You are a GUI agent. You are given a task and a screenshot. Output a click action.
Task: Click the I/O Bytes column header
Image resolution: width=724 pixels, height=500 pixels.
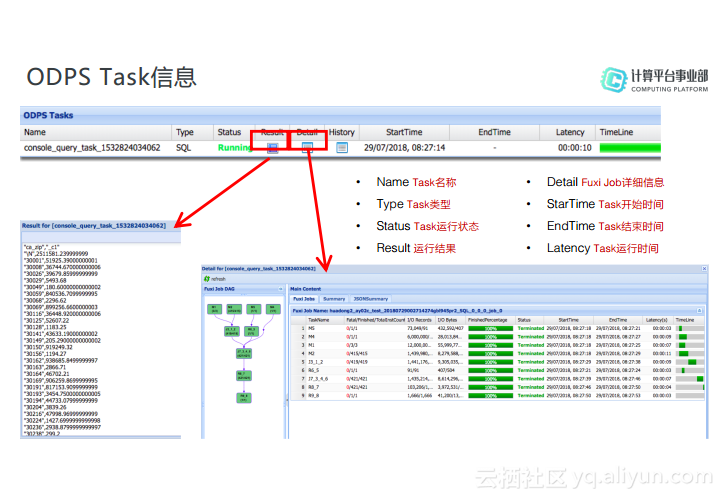450,320
